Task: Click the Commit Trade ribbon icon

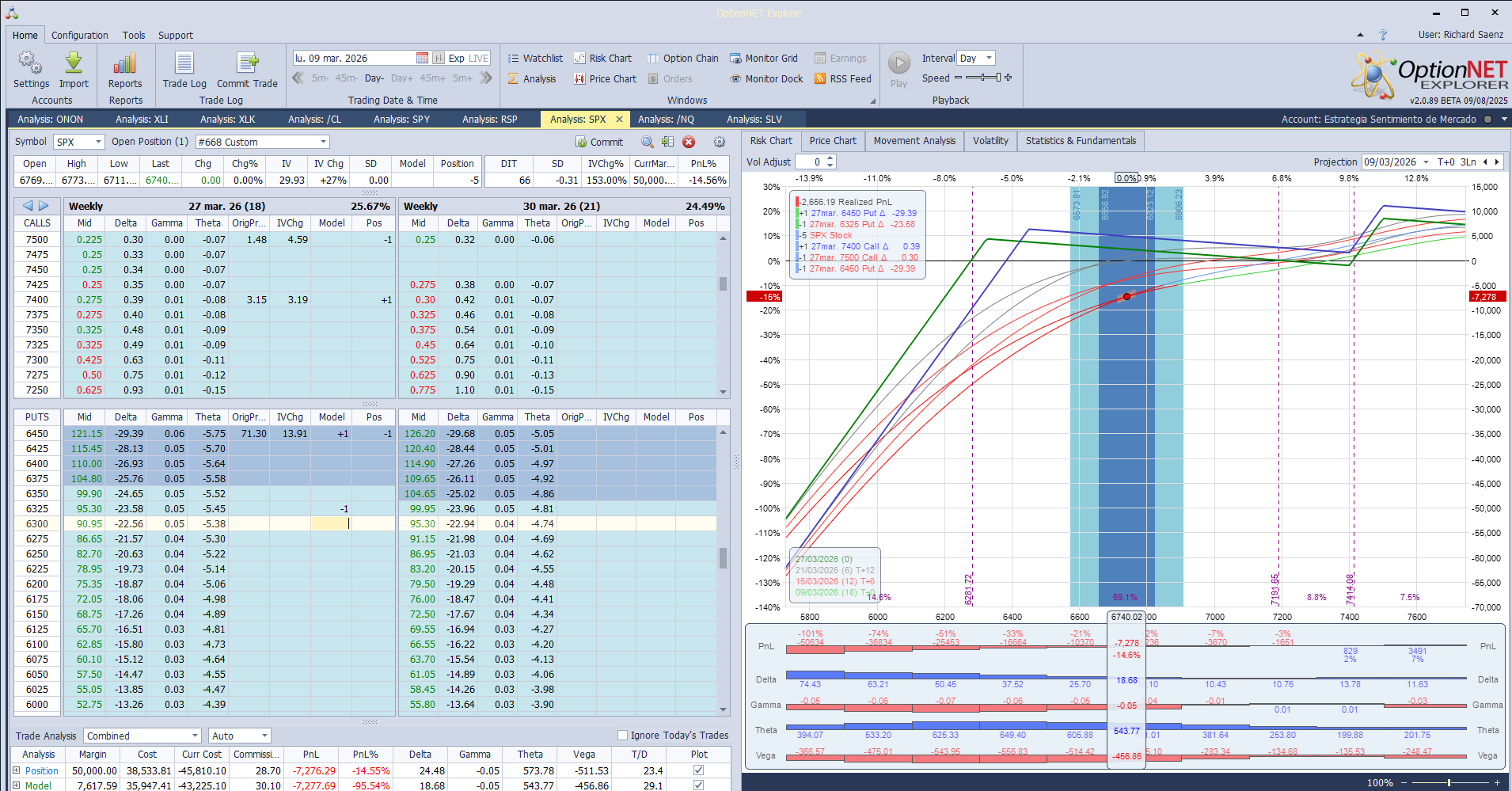Action: click(x=247, y=70)
